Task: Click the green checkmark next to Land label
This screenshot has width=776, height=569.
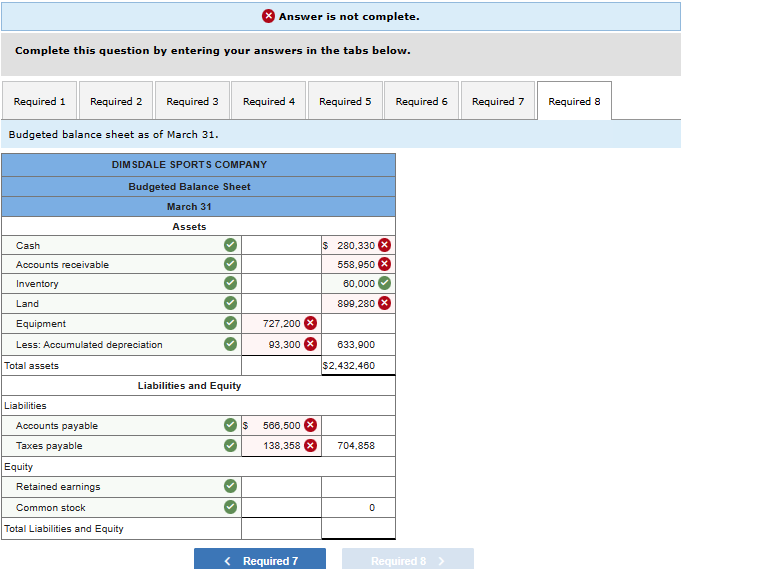Action: (230, 303)
